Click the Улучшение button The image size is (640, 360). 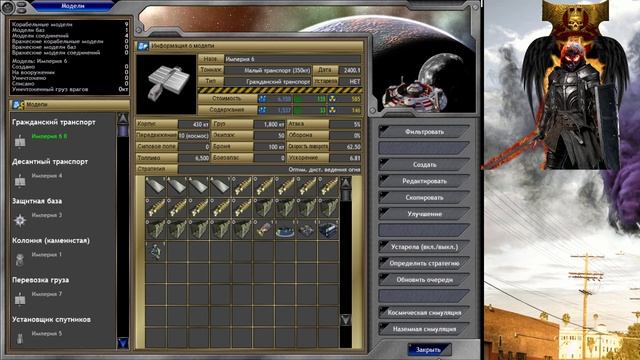[424, 214]
